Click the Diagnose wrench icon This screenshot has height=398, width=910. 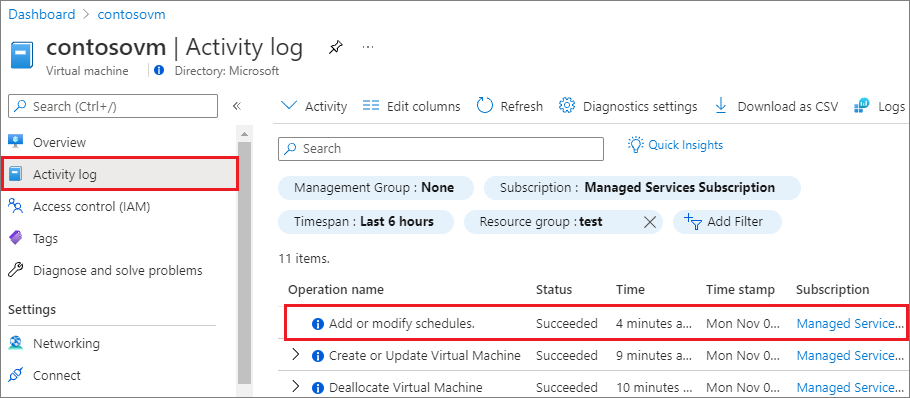(x=16, y=270)
